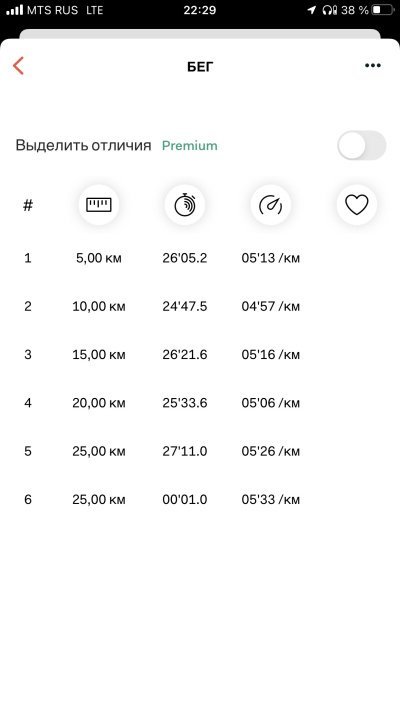
Task: Enable the Выделить отличия switch
Action: (x=361, y=146)
